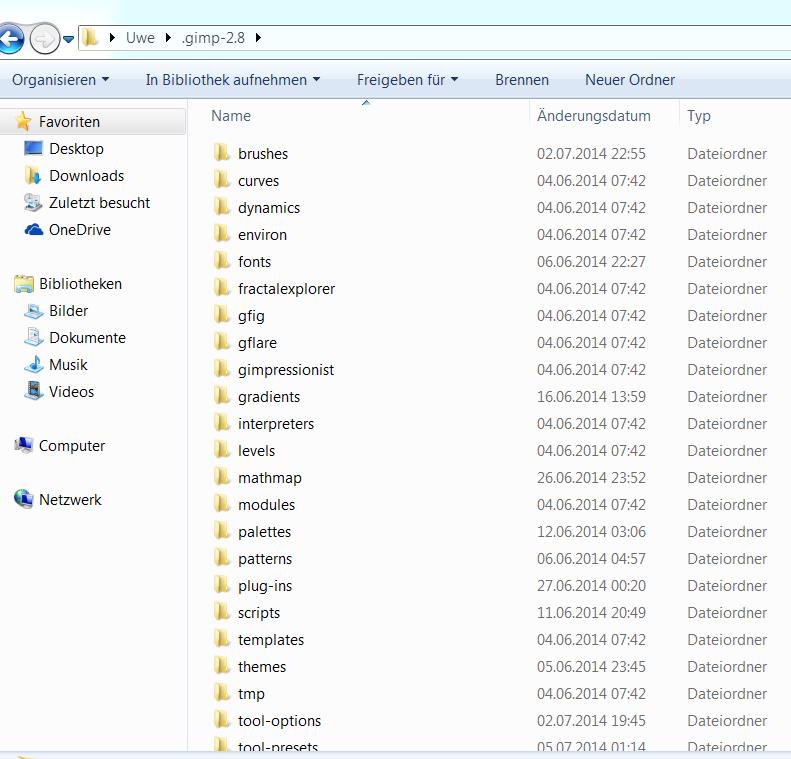
Task: Open the Bilder library
Action: (x=69, y=311)
